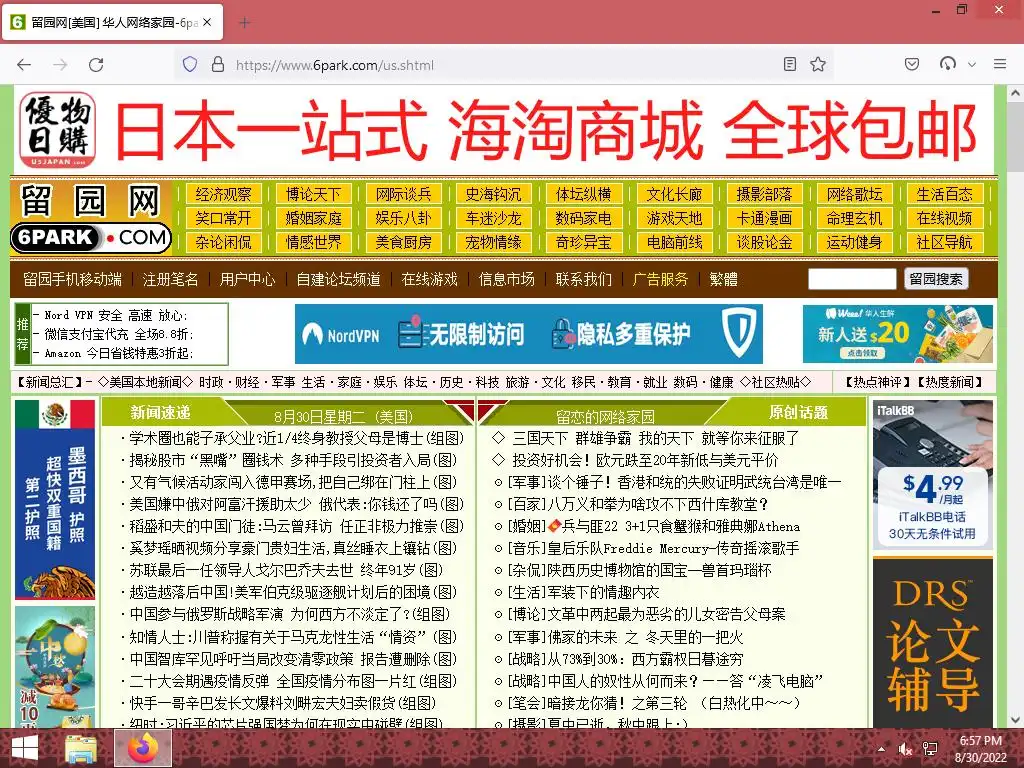Open a new browser tab
This screenshot has height=768, width=1024.
(x=244, y=23)
